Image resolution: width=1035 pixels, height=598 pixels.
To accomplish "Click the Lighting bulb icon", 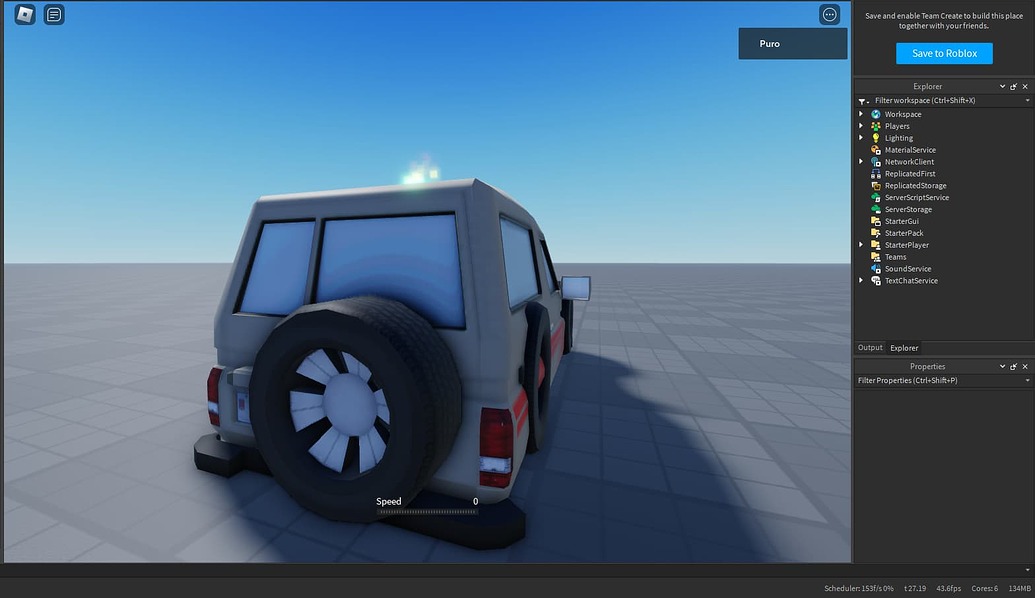I will 878,137.
